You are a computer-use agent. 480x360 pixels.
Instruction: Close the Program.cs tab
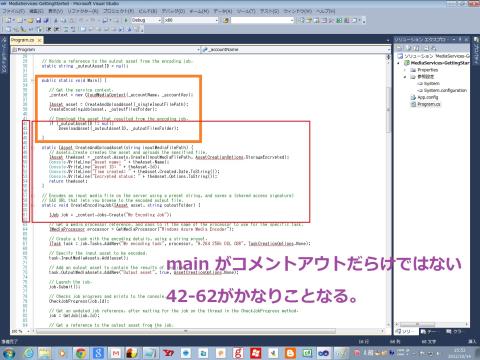click(39, 40)
